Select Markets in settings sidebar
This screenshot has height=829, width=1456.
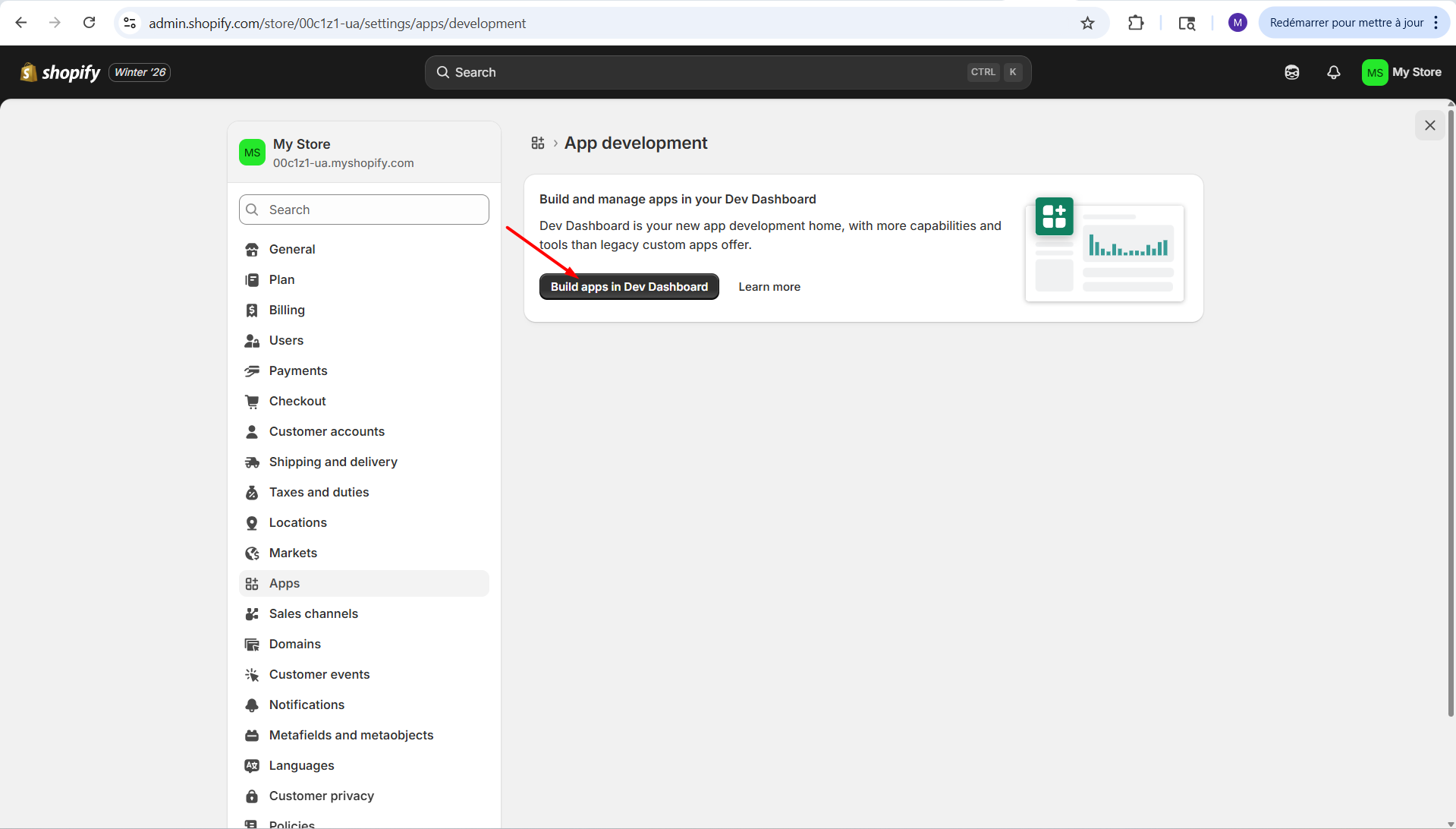point(293,553)
